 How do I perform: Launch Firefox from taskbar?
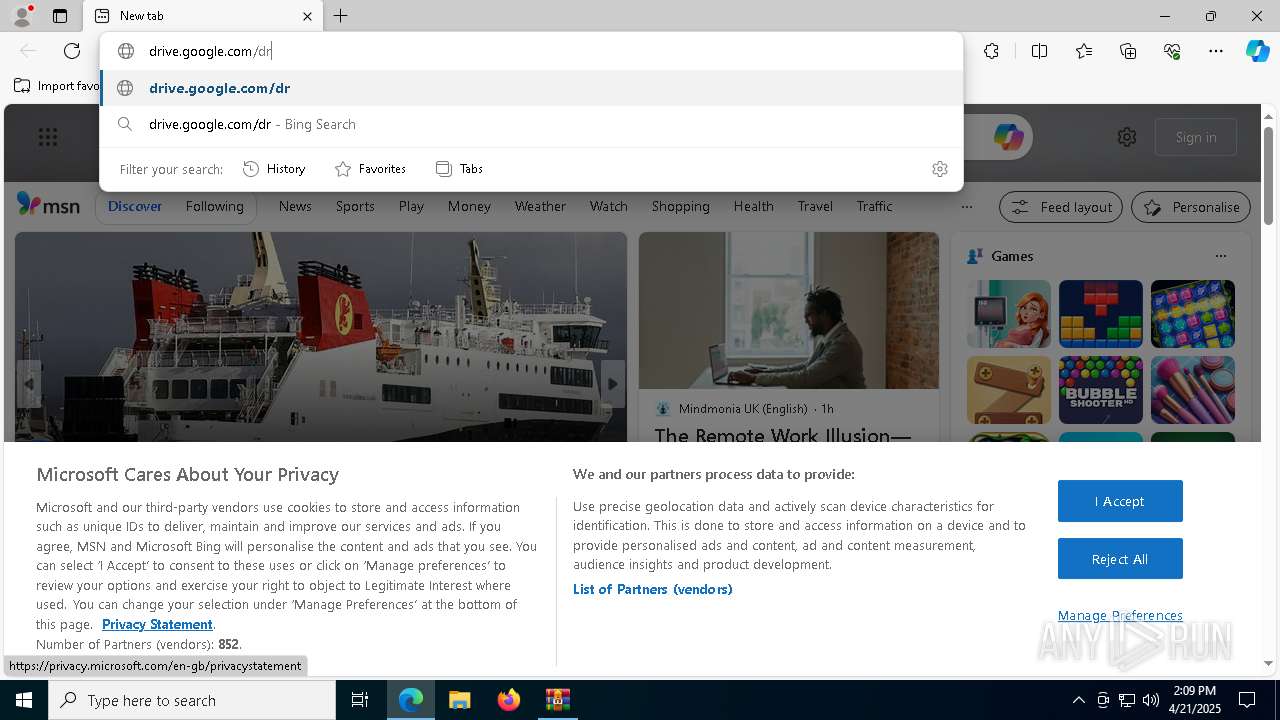pyautogui.click(x=509, y=700)
